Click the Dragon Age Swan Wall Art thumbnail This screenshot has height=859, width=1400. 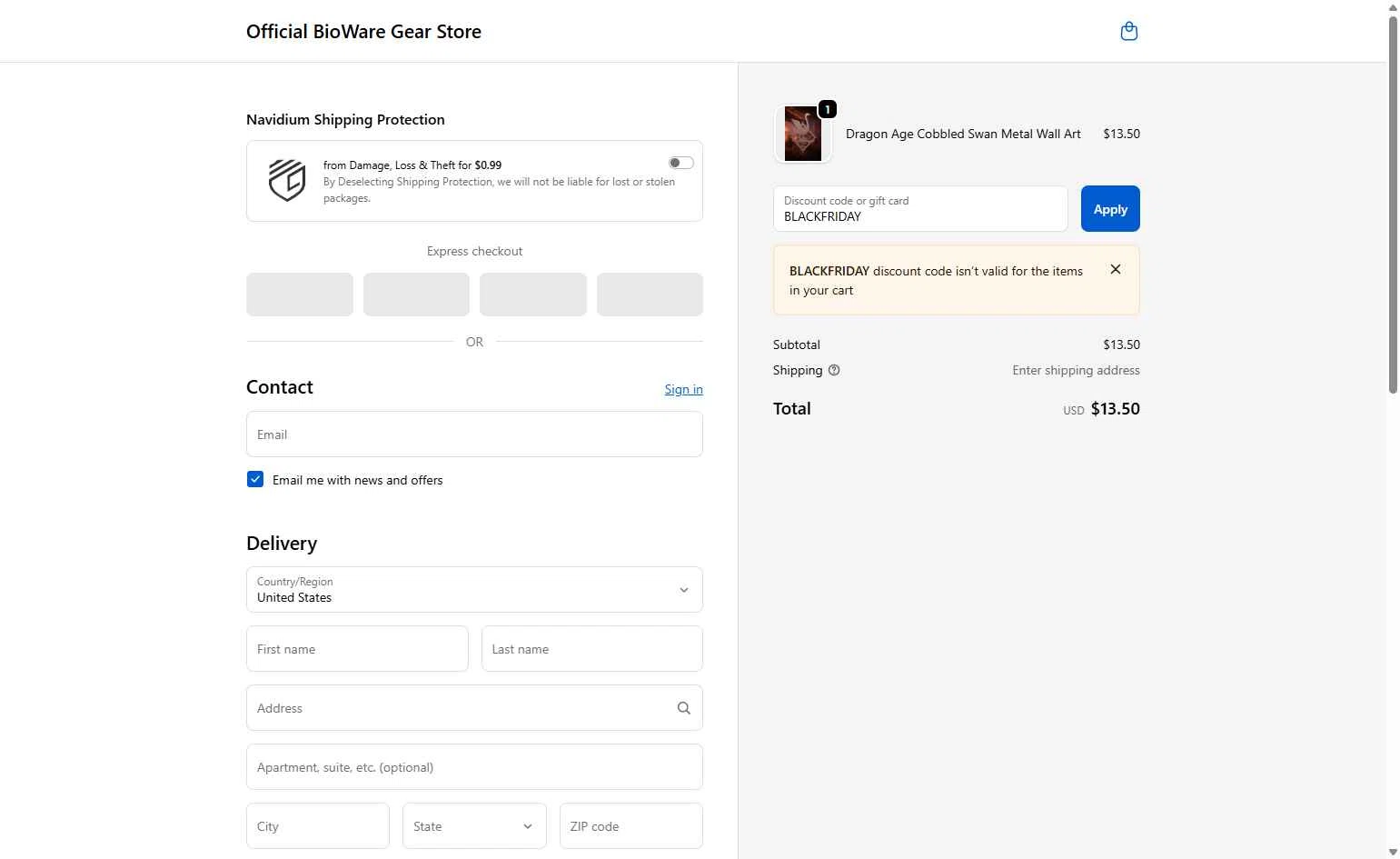tap(803, 134)
